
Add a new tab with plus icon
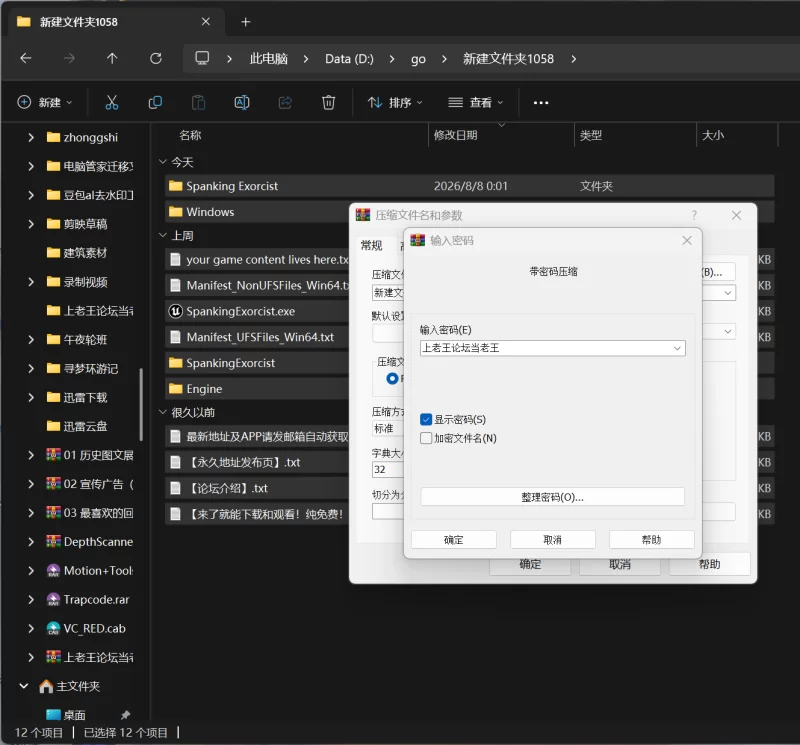point(245,22)
